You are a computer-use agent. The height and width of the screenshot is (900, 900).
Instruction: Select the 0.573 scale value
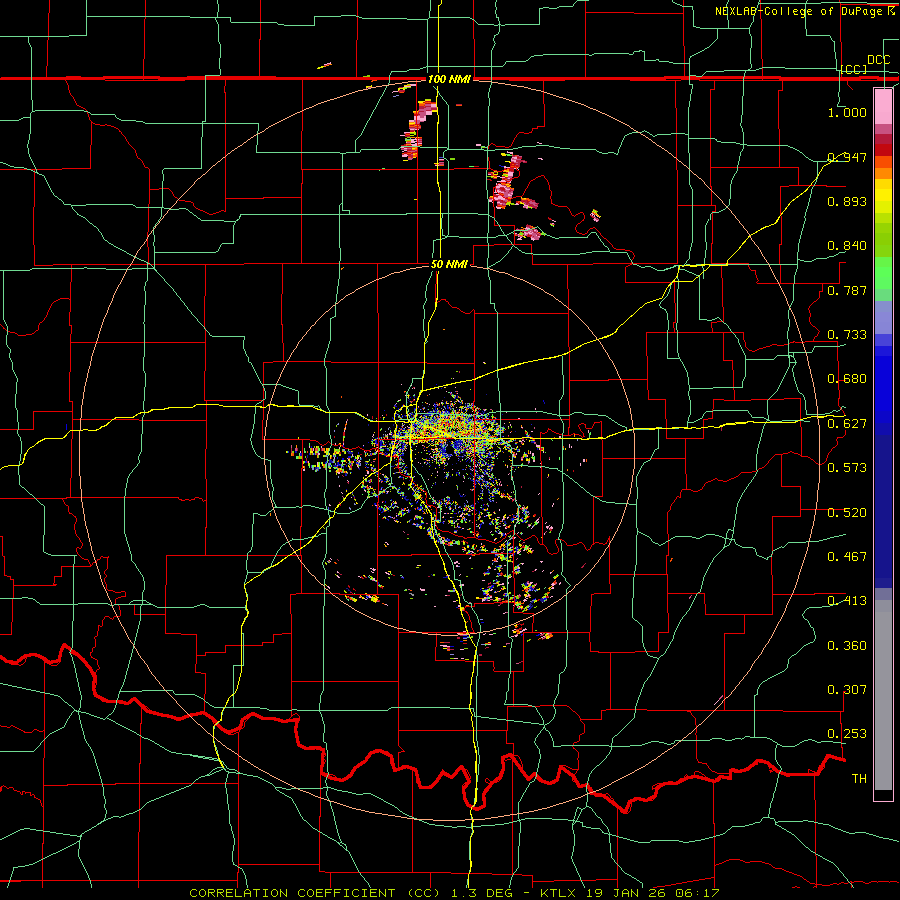847,468
